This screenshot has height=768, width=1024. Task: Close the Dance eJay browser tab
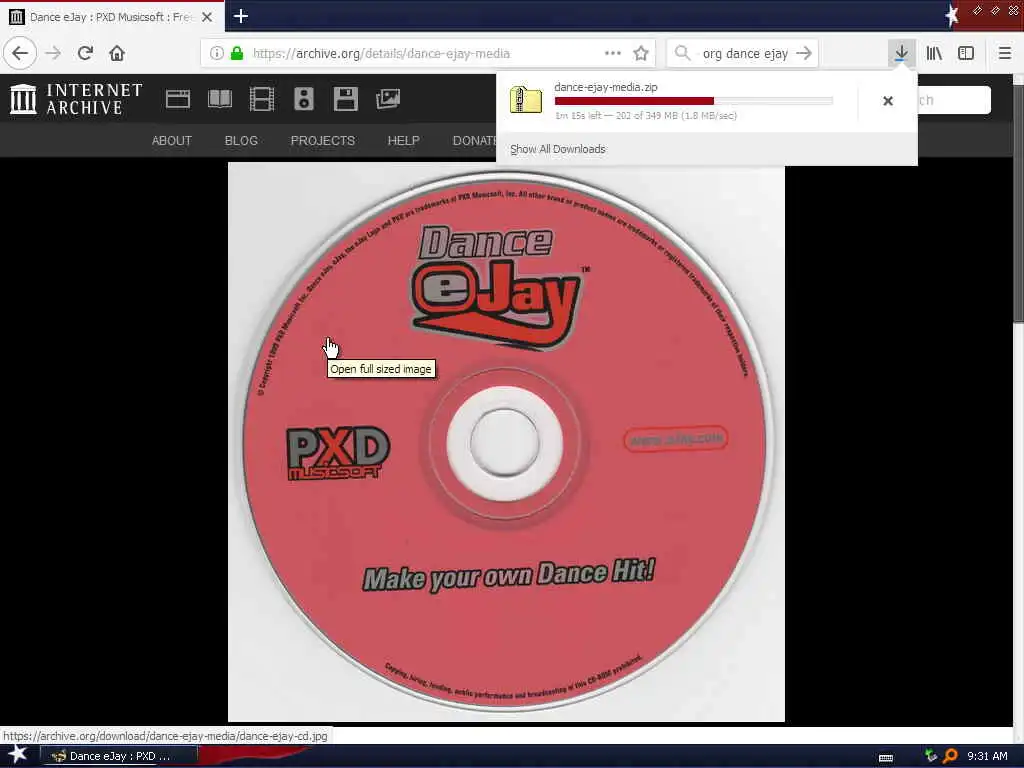click(x=207, y=17)
